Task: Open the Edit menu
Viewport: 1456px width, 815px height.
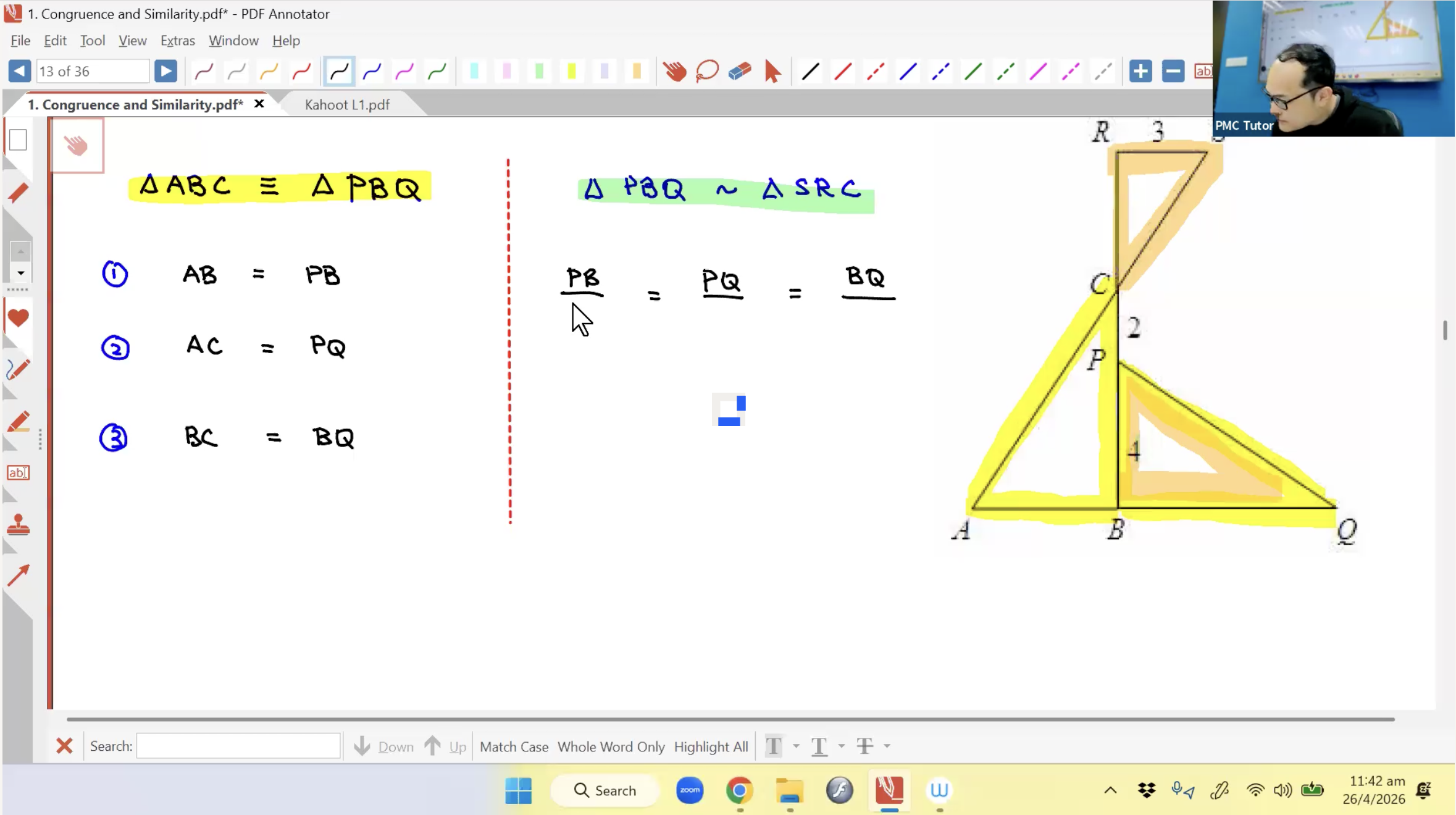Action: click(x=55, y=41)
